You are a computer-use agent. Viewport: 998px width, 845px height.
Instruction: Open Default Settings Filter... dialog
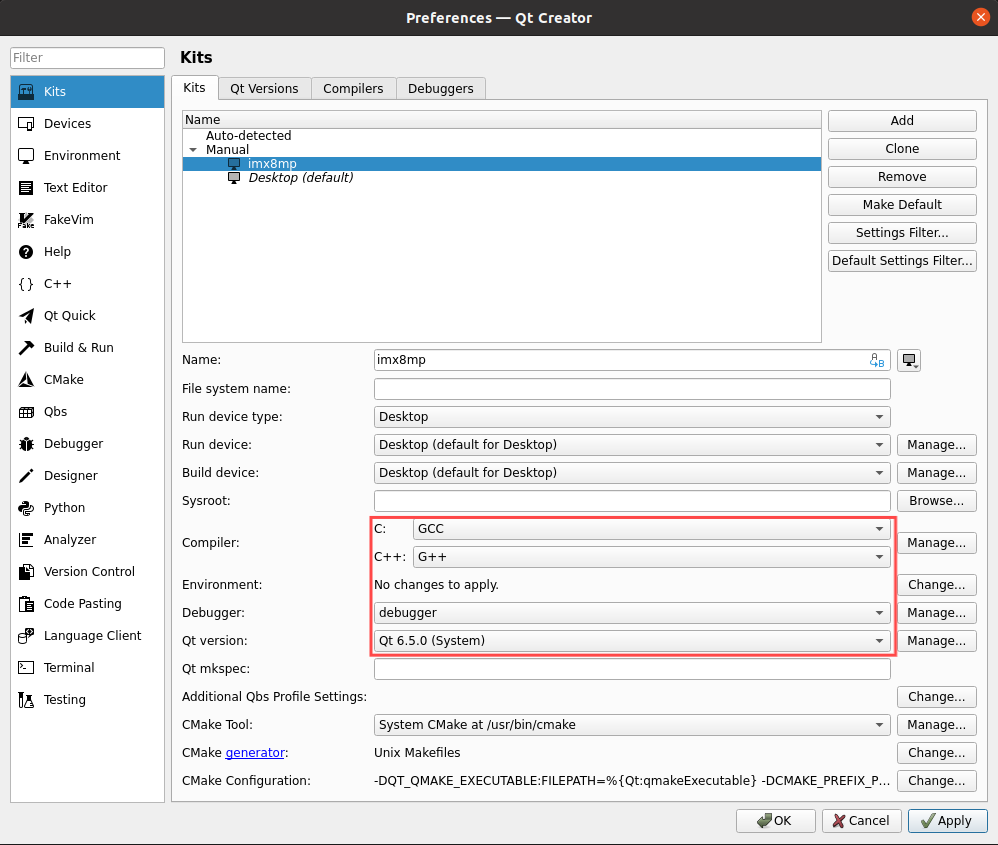902,261
